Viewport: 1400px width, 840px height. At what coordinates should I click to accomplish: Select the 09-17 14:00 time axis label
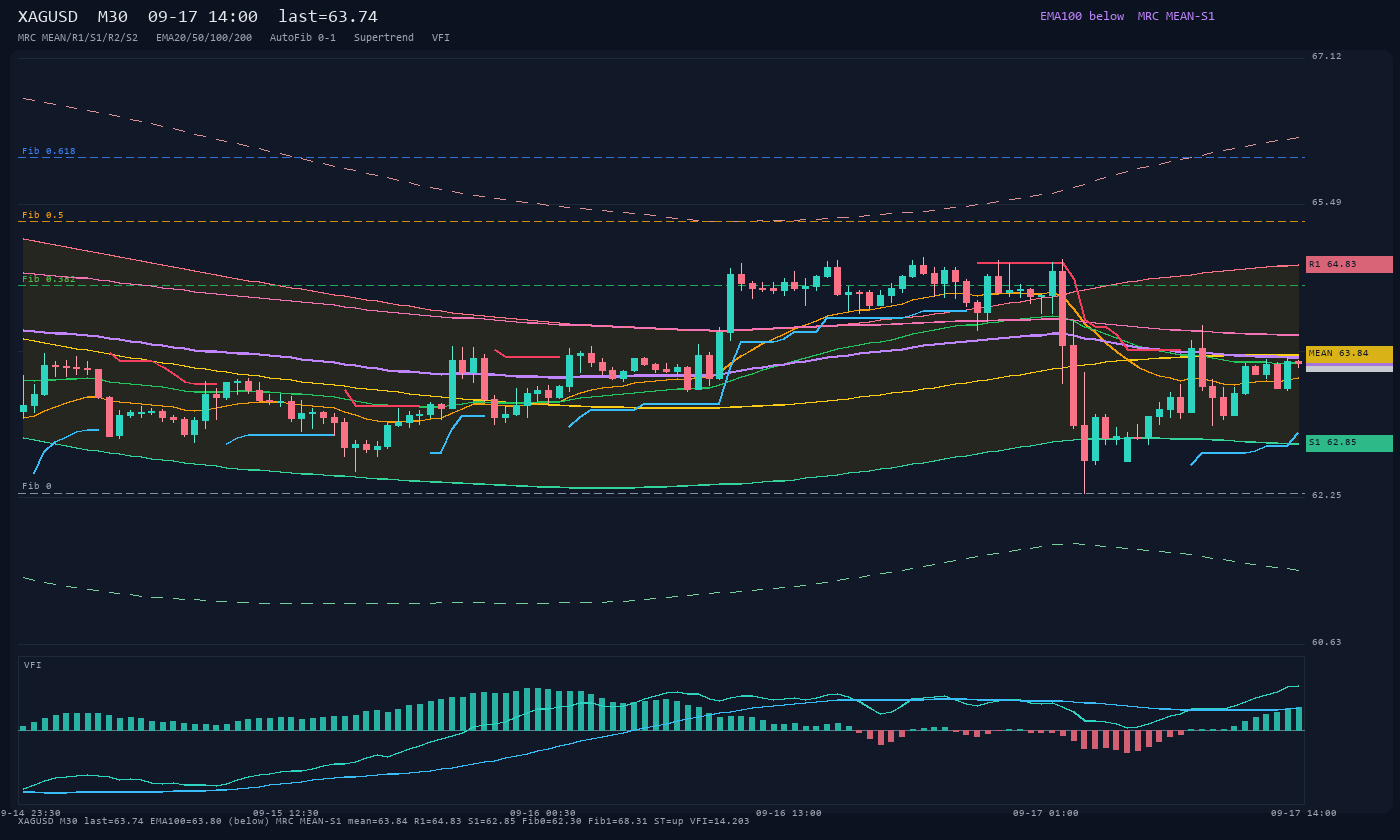tap(1304, 813)
